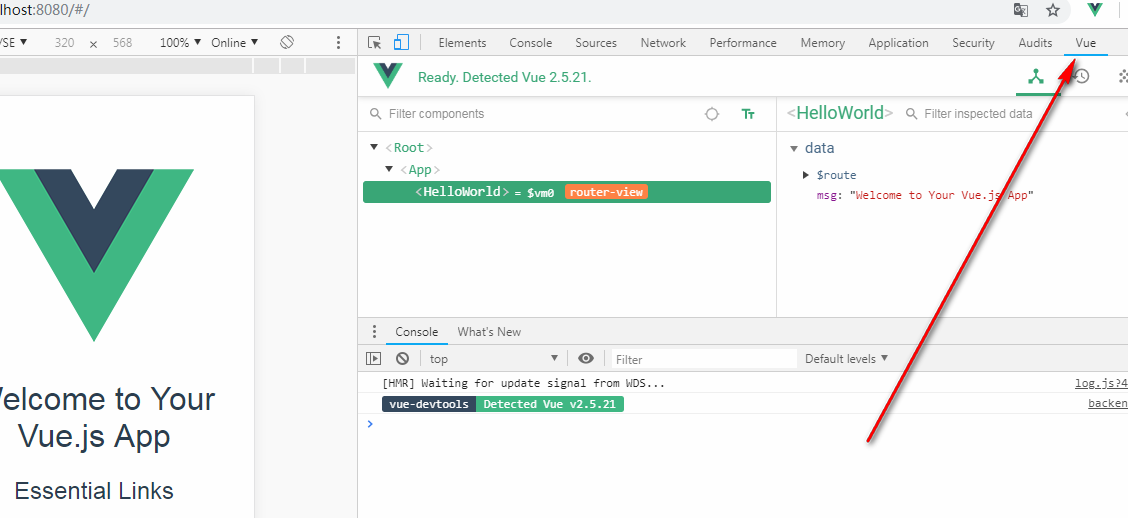The image size is (1128, 518).
Task: Toggle the console sidebar icon
Action: 373,358
